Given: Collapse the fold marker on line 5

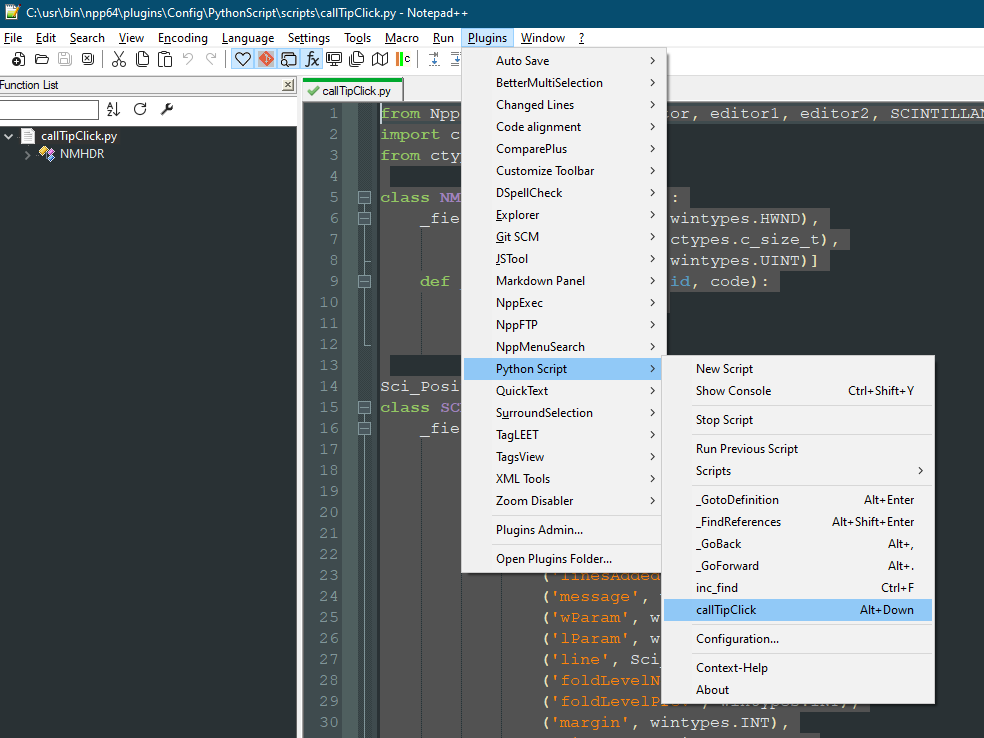Looking at the screenshot, I should pyautogui.click(x=364, y=197).
